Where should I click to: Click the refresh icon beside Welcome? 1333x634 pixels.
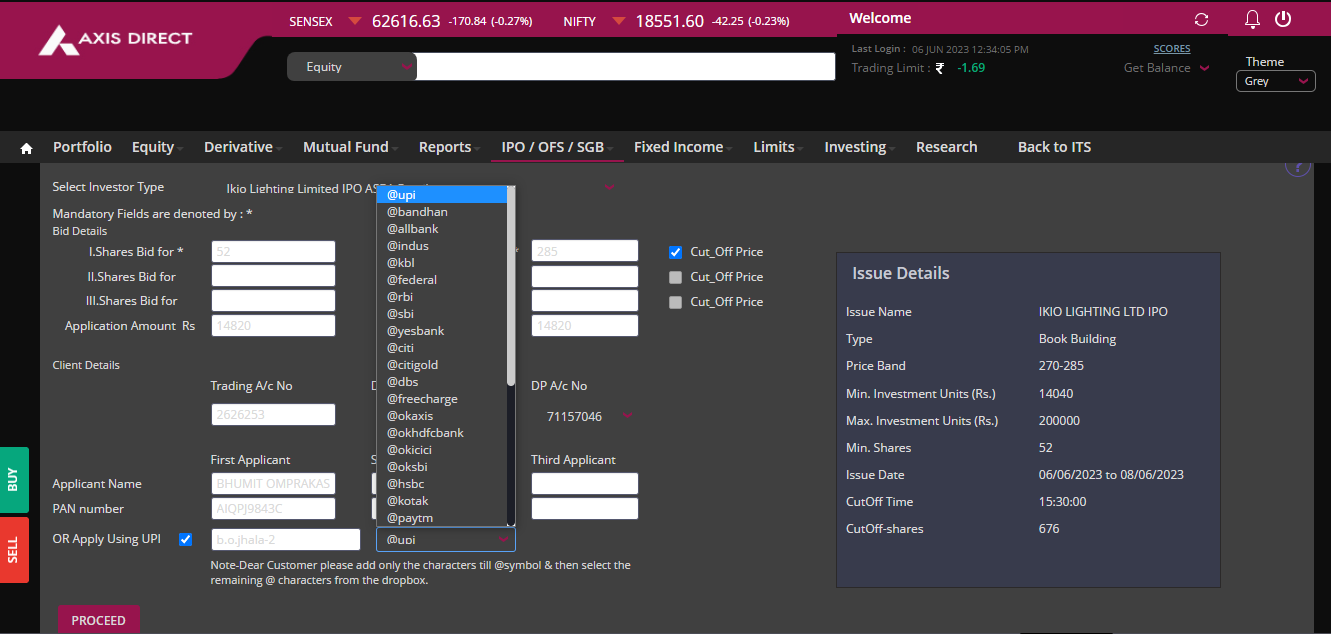(1201, 20)
